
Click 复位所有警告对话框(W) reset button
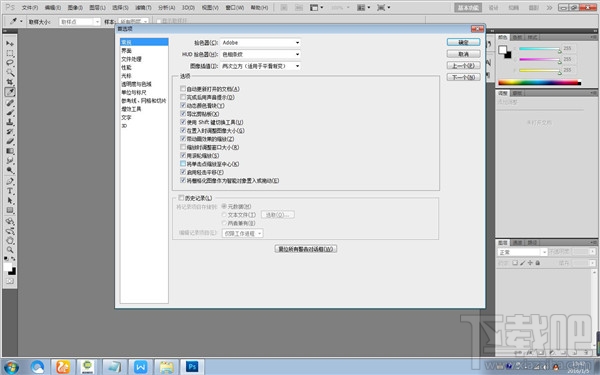tap(306, 249)
